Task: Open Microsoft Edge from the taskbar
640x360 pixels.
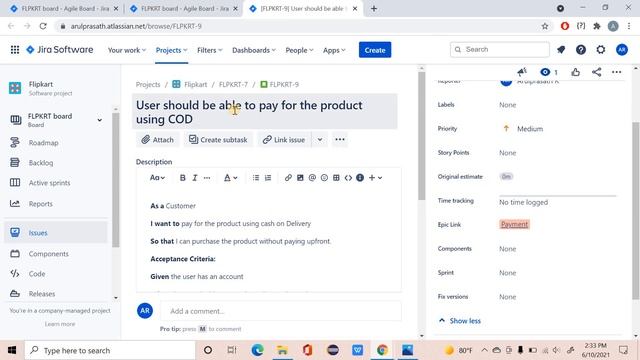Action: coord(257,350)
